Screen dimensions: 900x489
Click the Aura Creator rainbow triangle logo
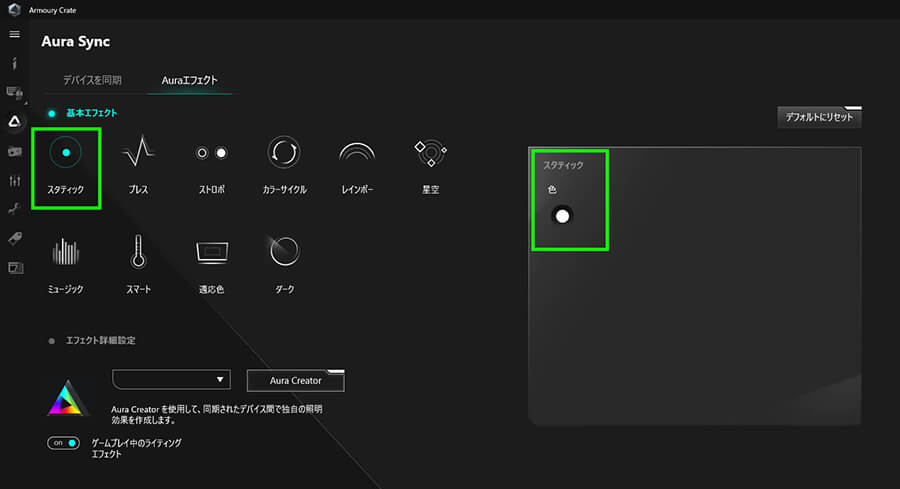tap(68, 398)
